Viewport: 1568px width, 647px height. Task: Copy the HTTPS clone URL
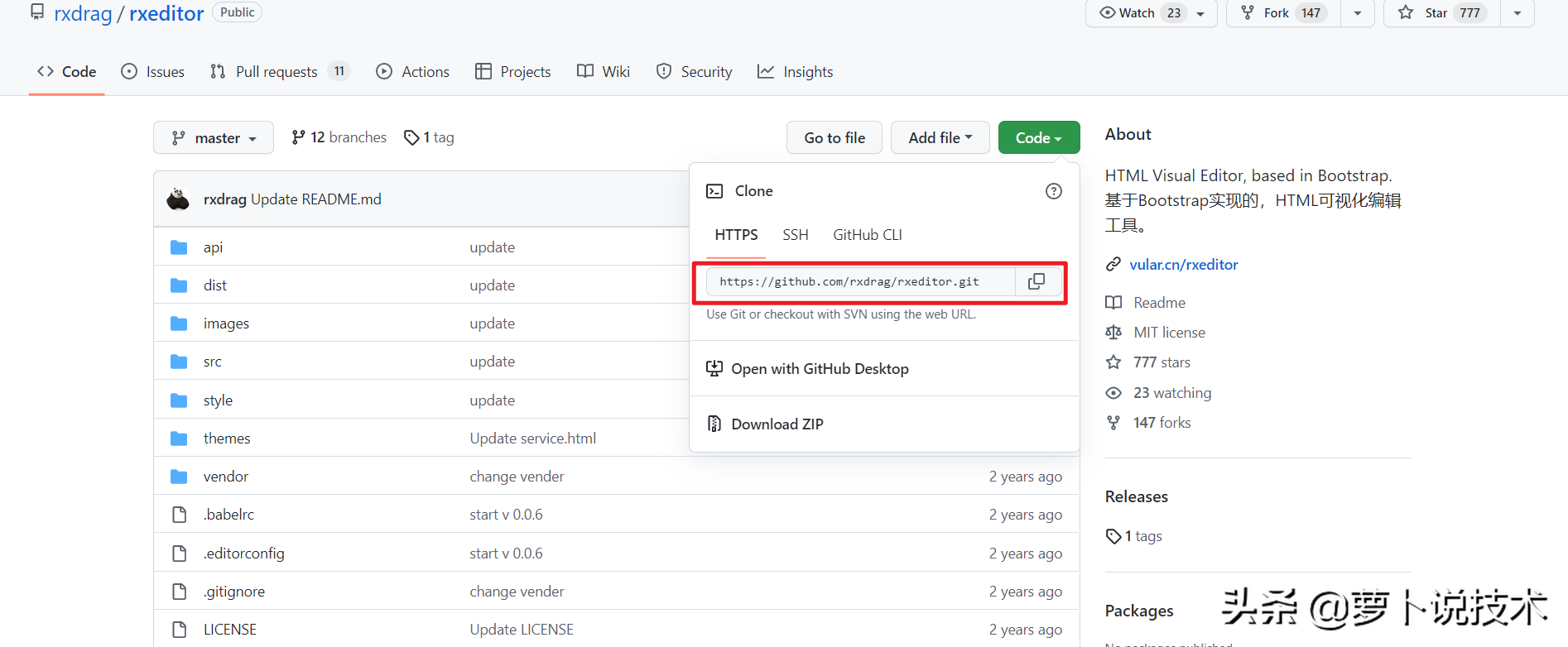pyautogui.click(x=1037, y=281)
